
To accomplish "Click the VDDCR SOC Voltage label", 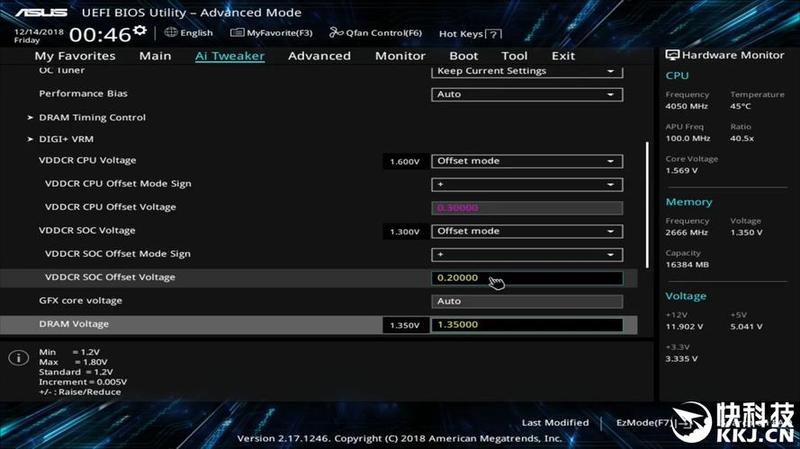I will [x=87, y=231].
